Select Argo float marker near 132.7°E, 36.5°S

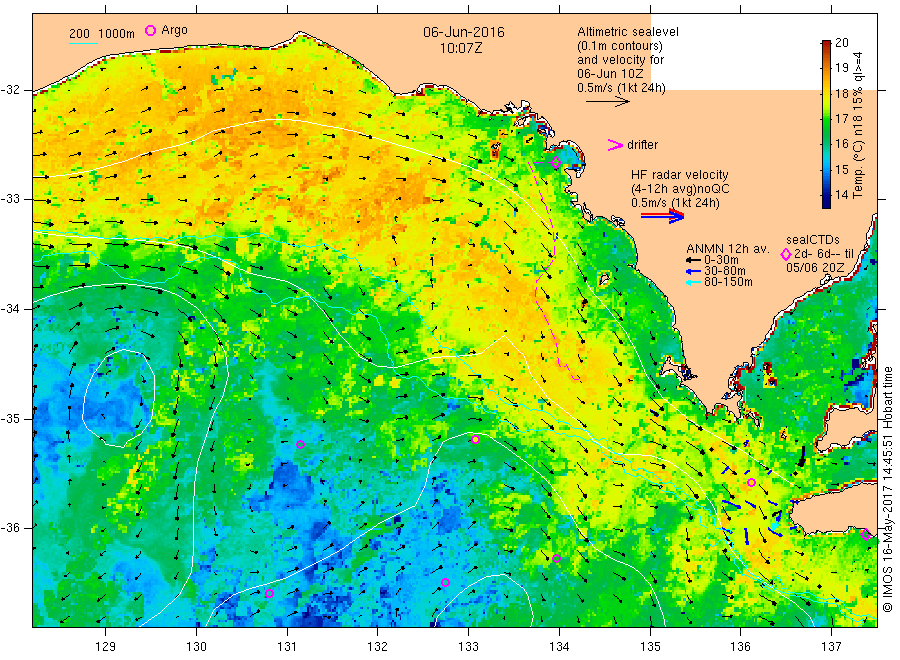pos(445,583)
